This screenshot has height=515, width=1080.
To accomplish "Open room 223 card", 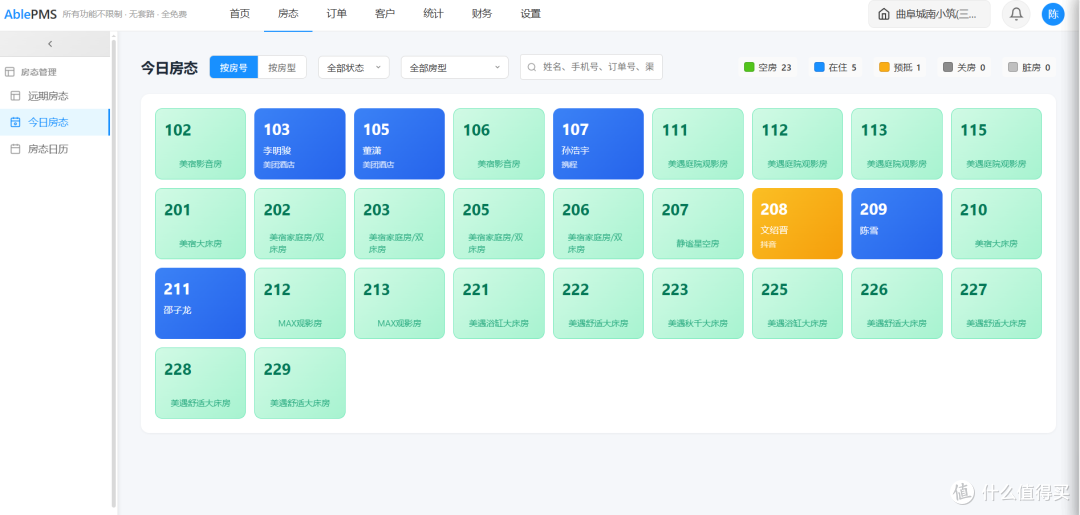I will [698, 304].
